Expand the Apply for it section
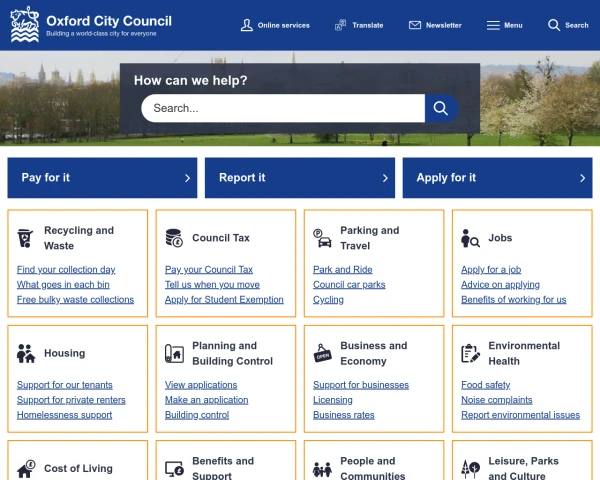This screenshot has width=600, height=480. point(498,178)
